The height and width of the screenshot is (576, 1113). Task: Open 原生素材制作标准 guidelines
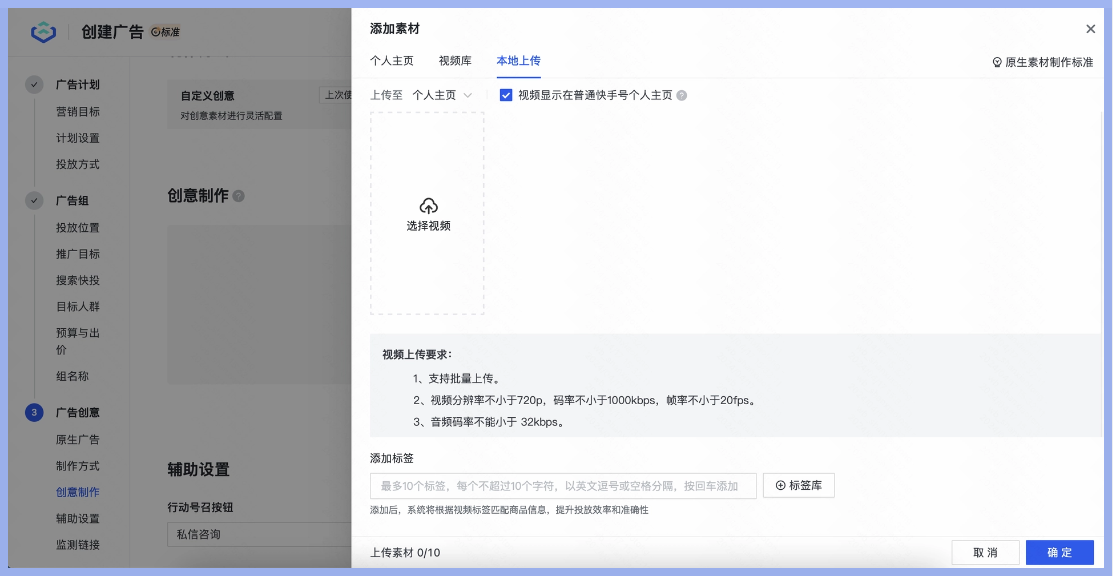pyautogui.click(x=1047, y=61)
